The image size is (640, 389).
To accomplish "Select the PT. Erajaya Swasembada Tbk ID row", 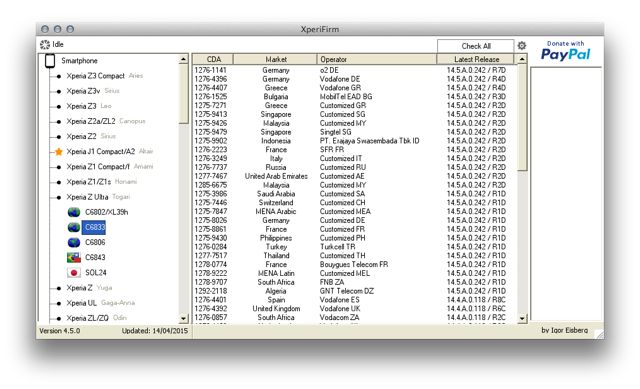I will click(354, 141).
